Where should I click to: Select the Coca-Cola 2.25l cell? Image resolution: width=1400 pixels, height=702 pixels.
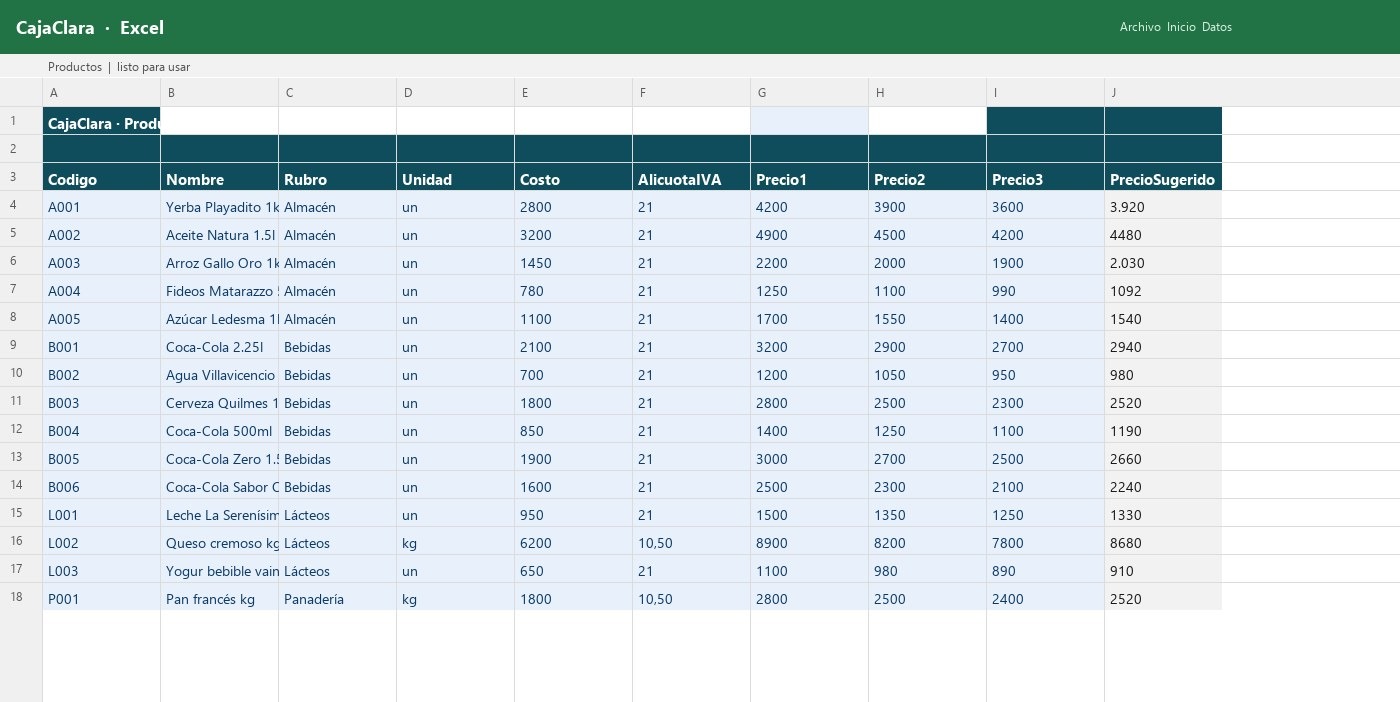pyautogui.click(x=219, y=345)
